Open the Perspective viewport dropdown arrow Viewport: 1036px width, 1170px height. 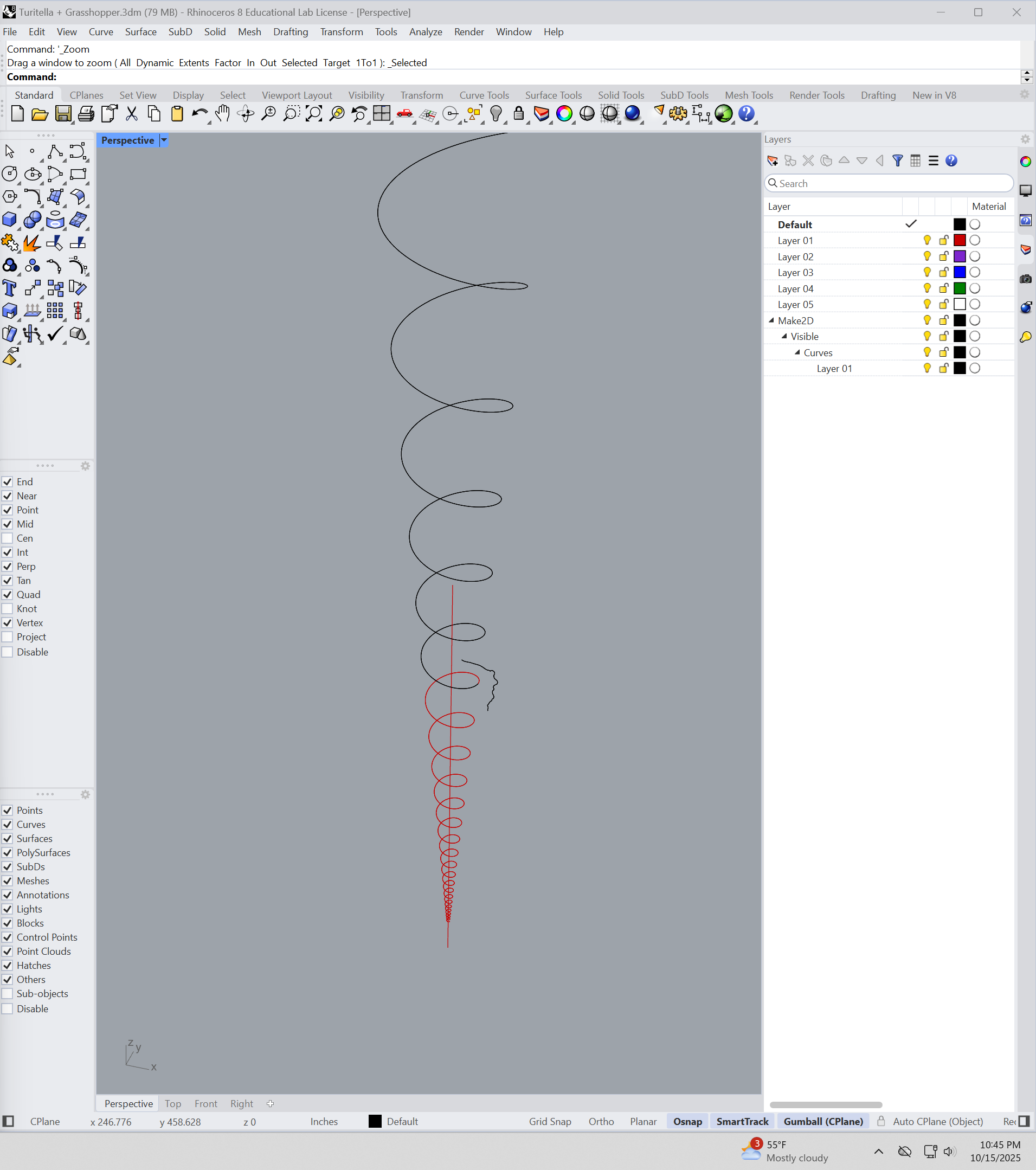coord(164,140)
